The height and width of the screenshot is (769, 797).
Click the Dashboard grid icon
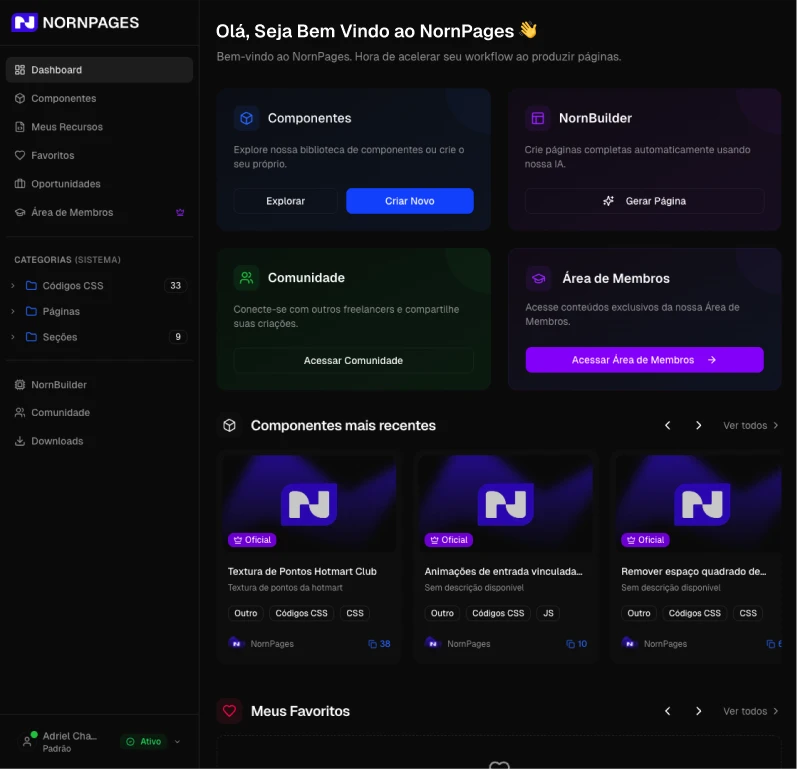(20, 70)
